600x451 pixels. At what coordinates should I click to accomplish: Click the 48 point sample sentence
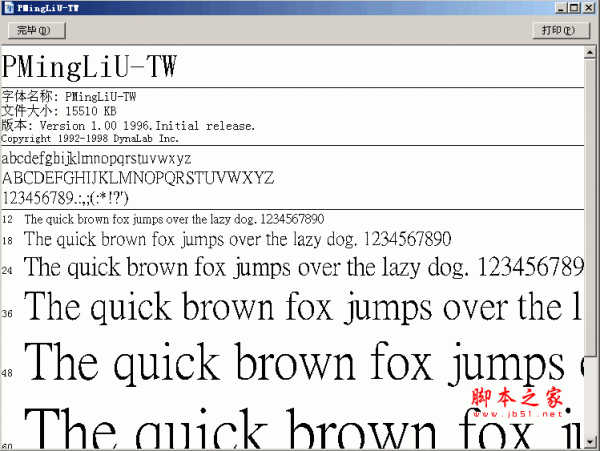[304, 362]
